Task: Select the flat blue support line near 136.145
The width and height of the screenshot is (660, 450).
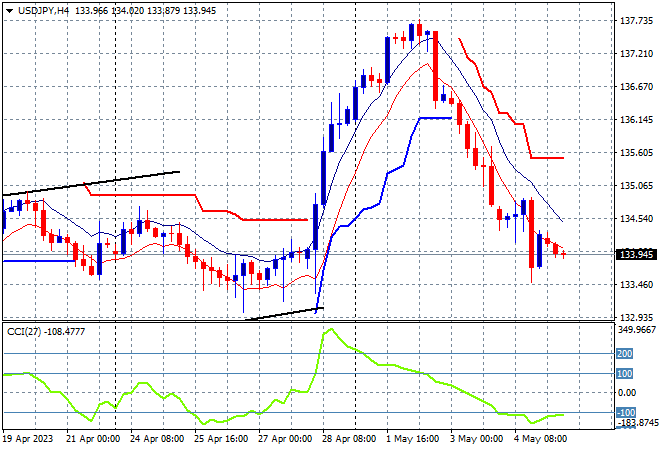Action: [435, 118]
